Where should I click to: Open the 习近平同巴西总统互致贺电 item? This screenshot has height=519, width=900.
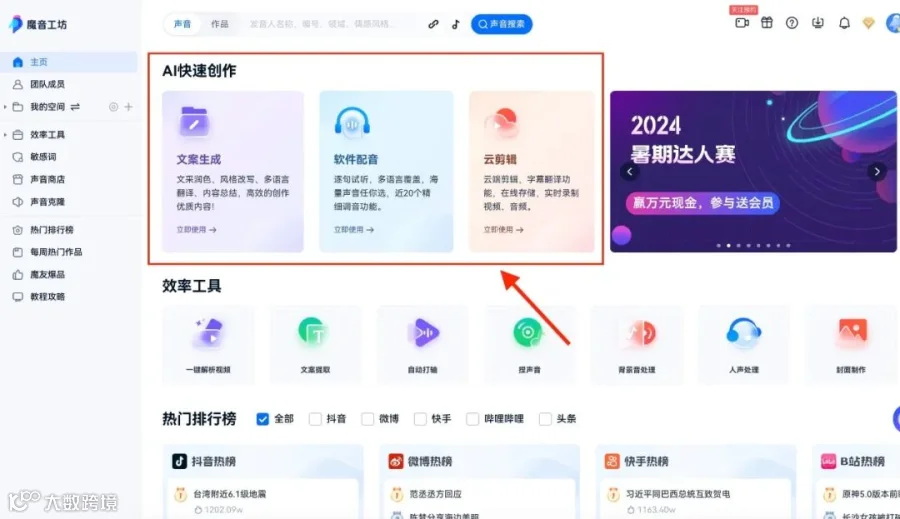678,494
